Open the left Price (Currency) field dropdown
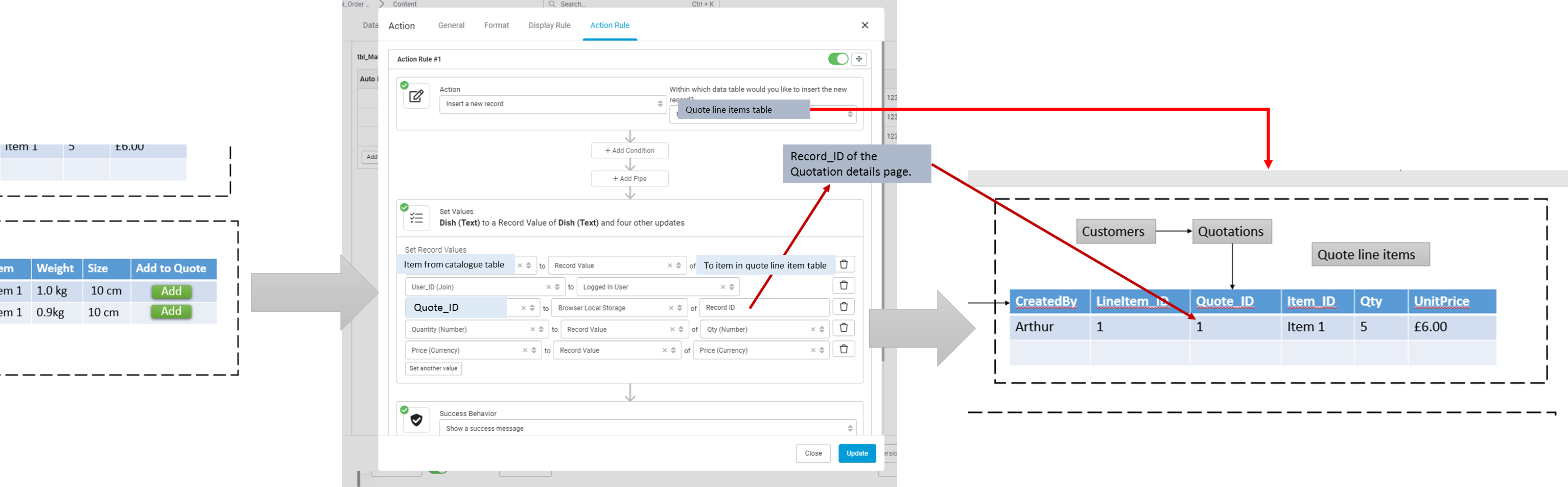1568x487 pixels. coord(534,351)
